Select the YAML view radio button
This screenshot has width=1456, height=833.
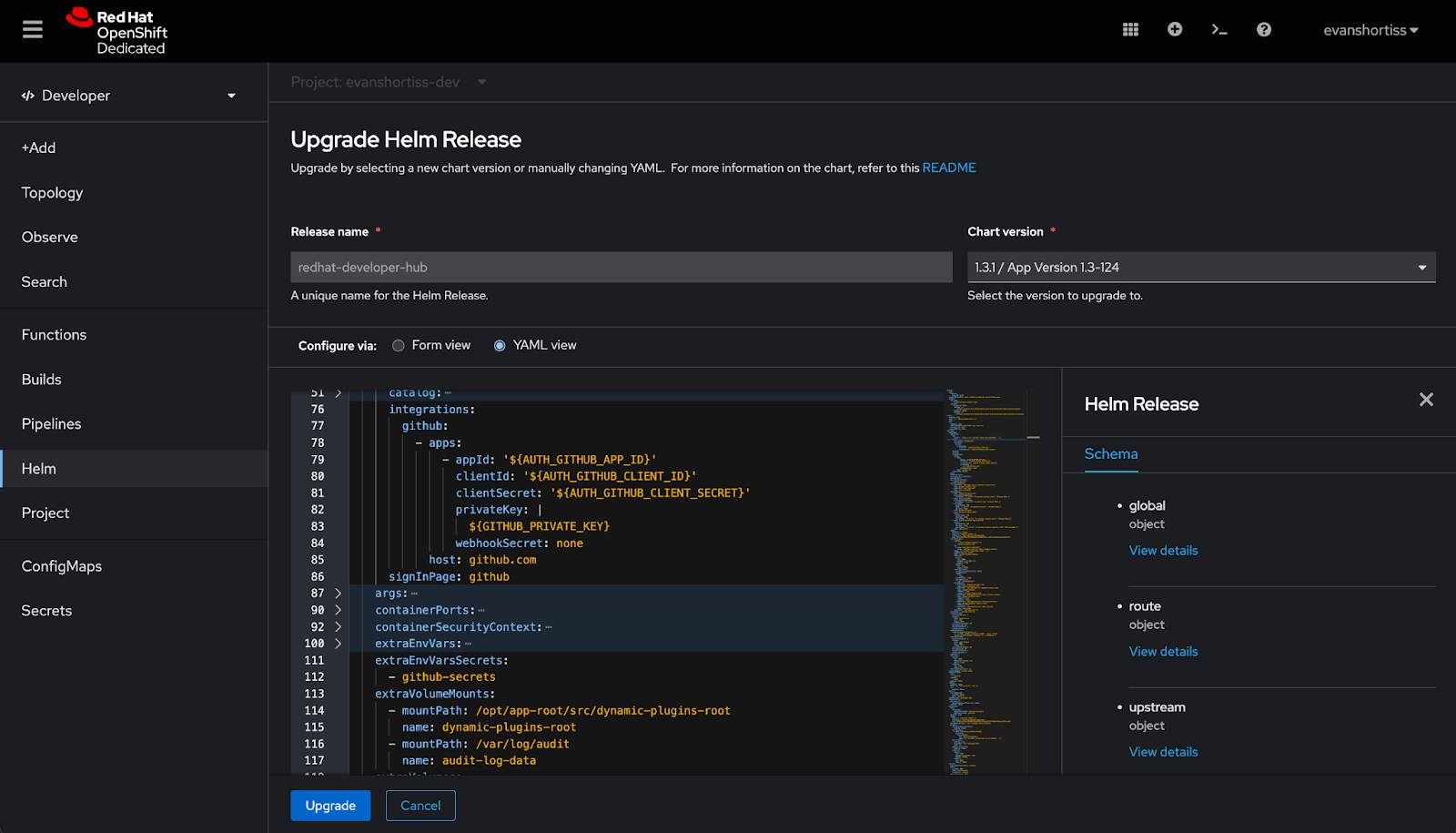500,346
